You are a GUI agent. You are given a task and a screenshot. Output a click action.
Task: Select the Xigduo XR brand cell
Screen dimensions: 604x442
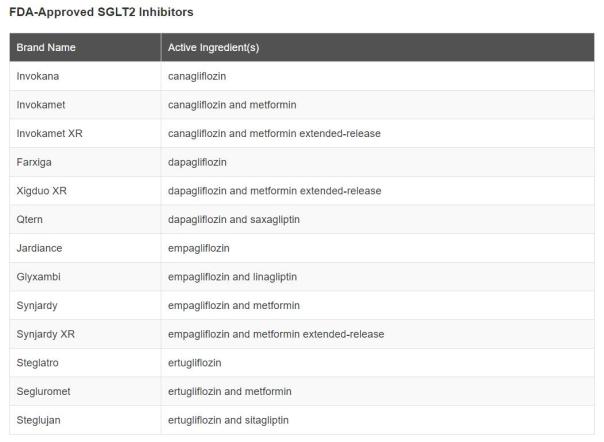point(85,191)
